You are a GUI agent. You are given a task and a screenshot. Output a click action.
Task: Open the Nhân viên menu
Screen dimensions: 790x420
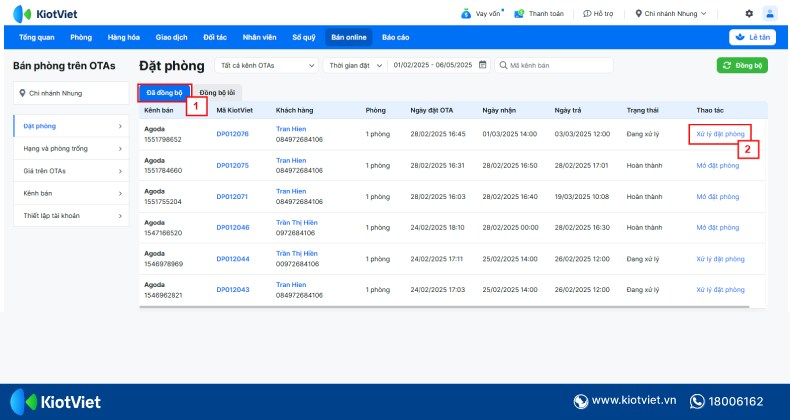(259, 37)
